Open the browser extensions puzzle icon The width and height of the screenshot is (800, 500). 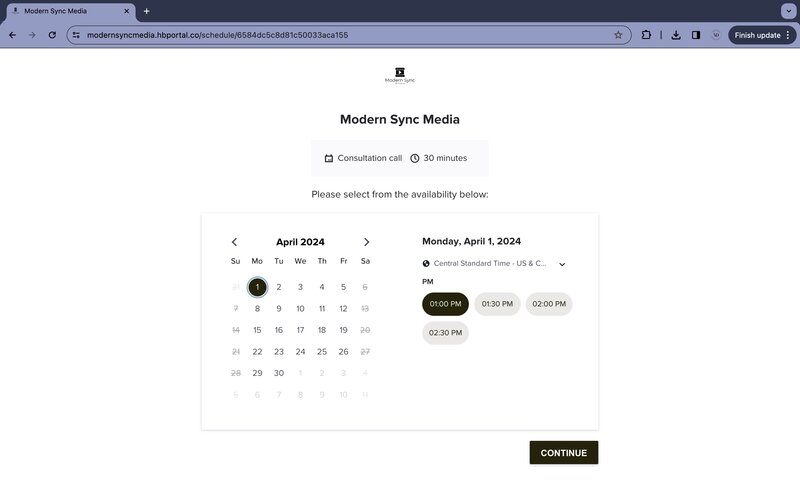pyautogui.click(x=646, y=35)
